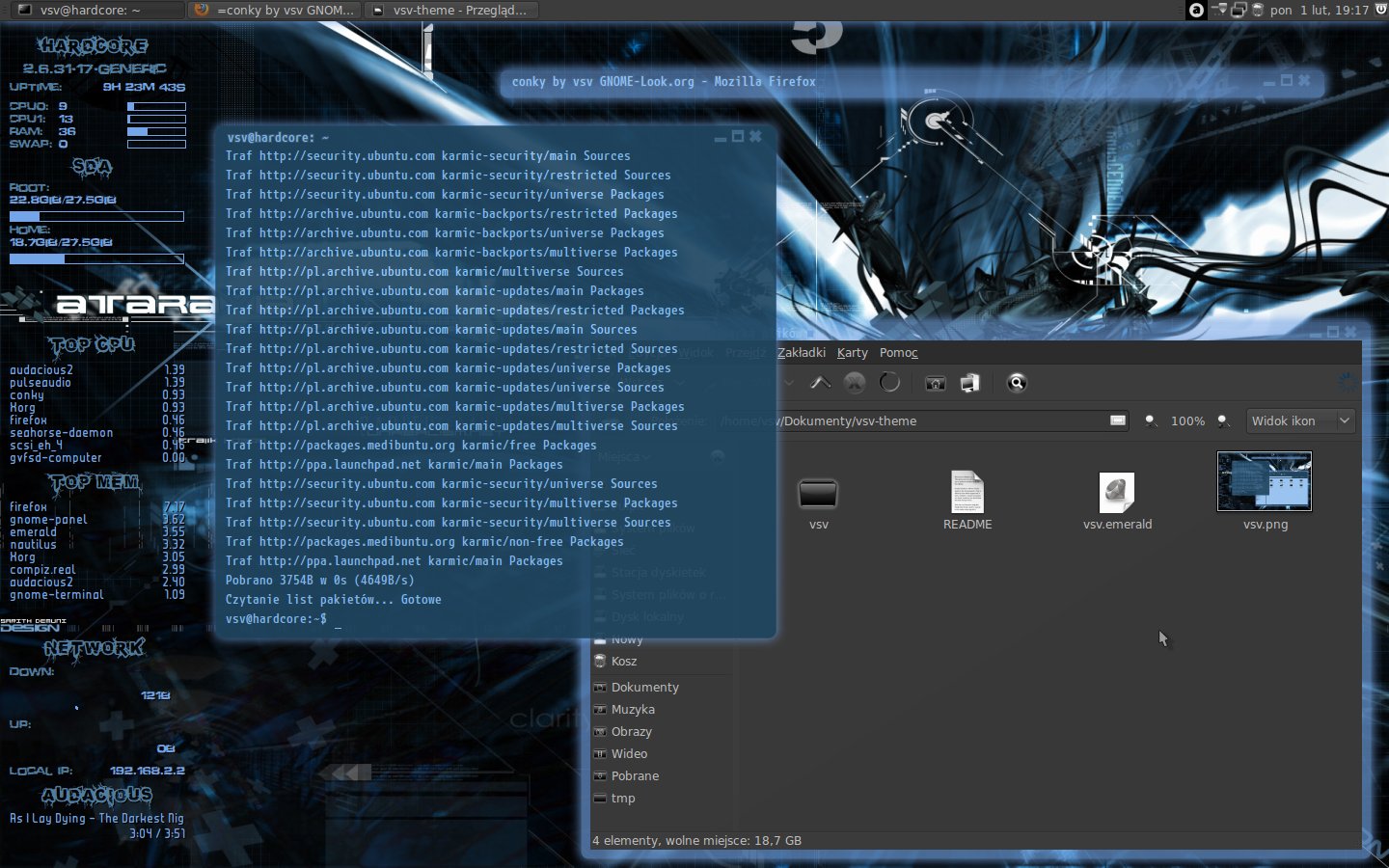Click status bar '4 elementy, wolne miejsce'
Viewport: 1389px width, 868px height.
696,841
